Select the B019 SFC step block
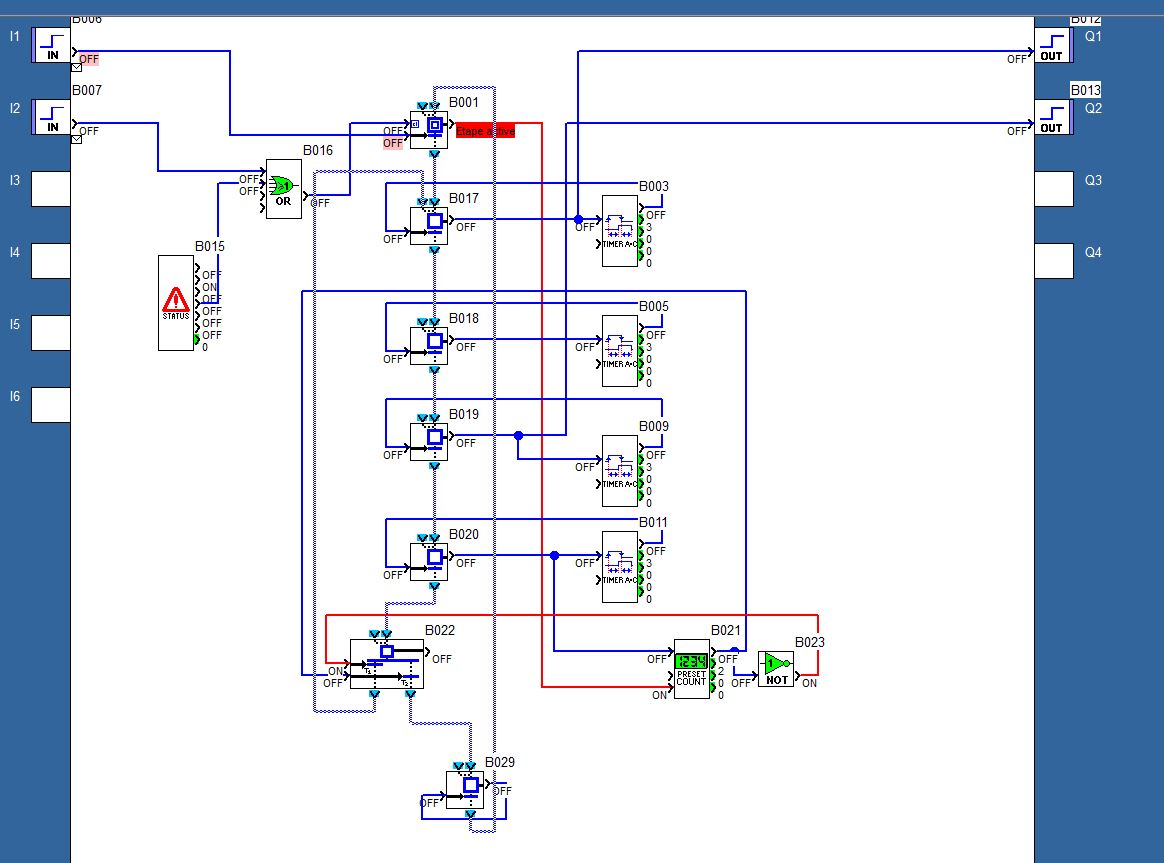This screenshot has width=1164, height=863. click(430, 440)
